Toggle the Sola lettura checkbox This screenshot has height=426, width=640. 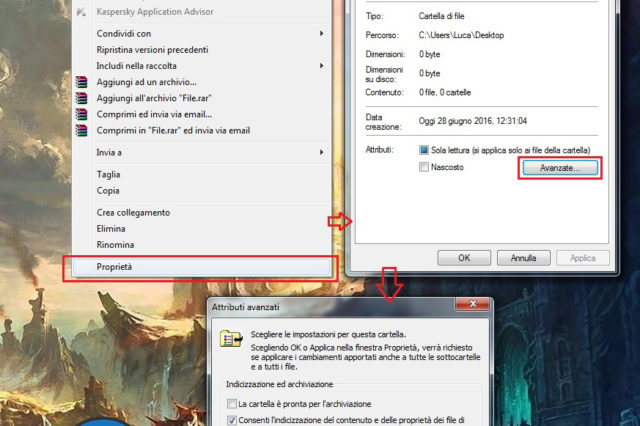424,150
